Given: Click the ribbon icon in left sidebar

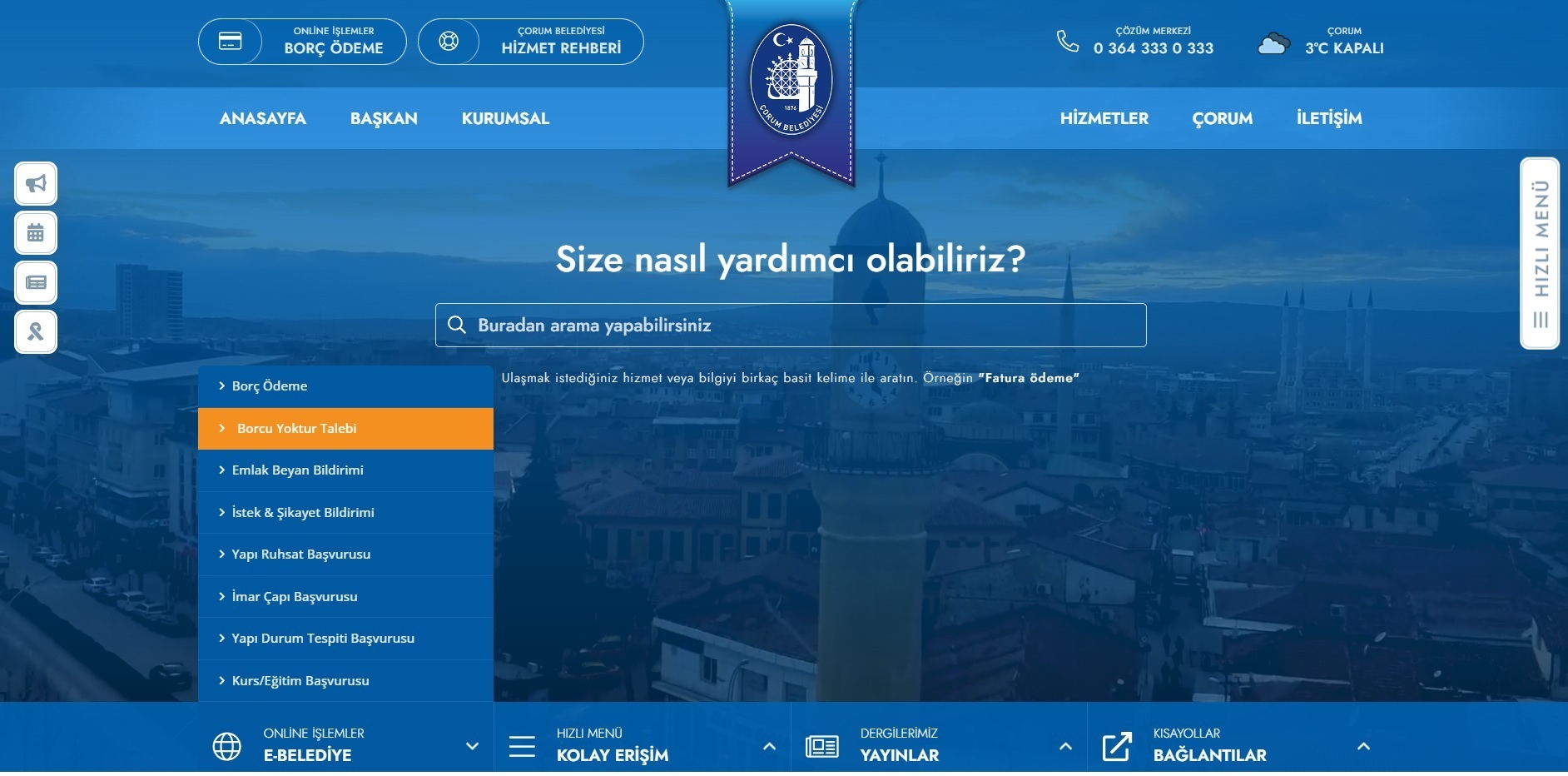Looking at the screenshot, I should pyautogui.click(x=36, y=331).
